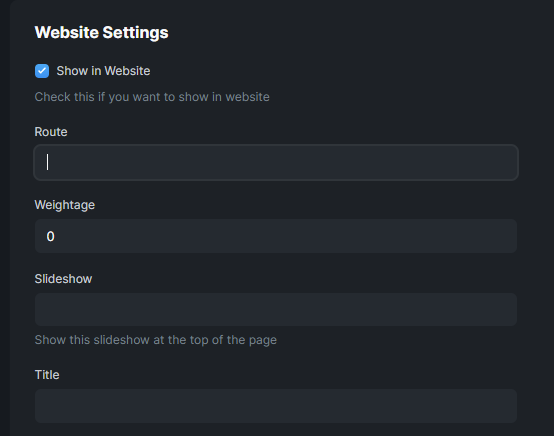Click the dark margin outside the settings card
The width and height of the screenshot is (554, 436).
(5, 218)
